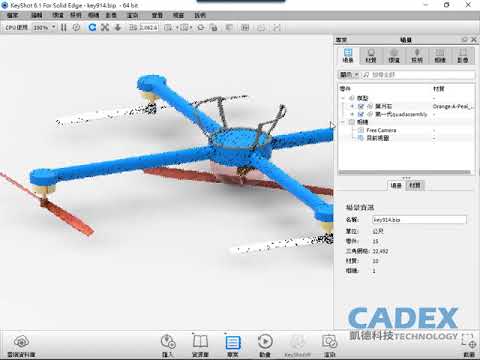The width and height of the screenshot is (480, 360).
Task: Open the 編輯 (Edit) menu
Action: [37, 15]
